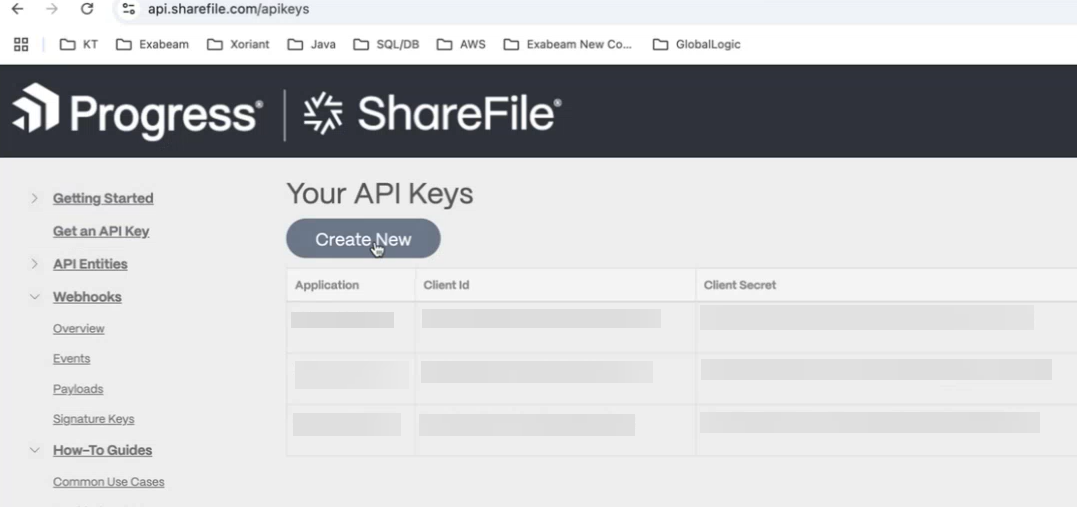Collapse the How-To Guides section chevron

pos(34,450)
